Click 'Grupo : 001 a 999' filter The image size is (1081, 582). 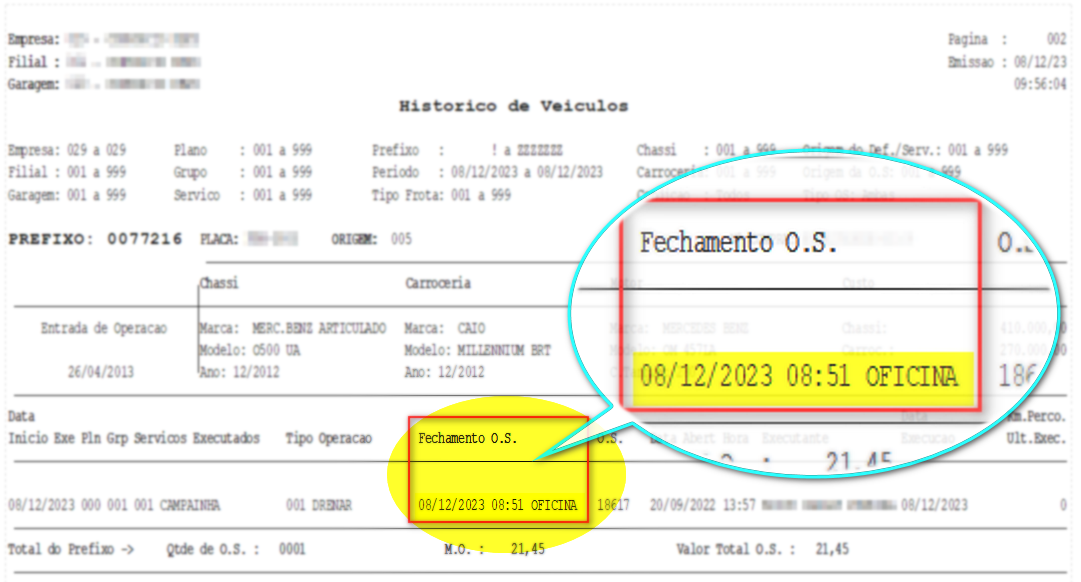[x=243, y=172]
